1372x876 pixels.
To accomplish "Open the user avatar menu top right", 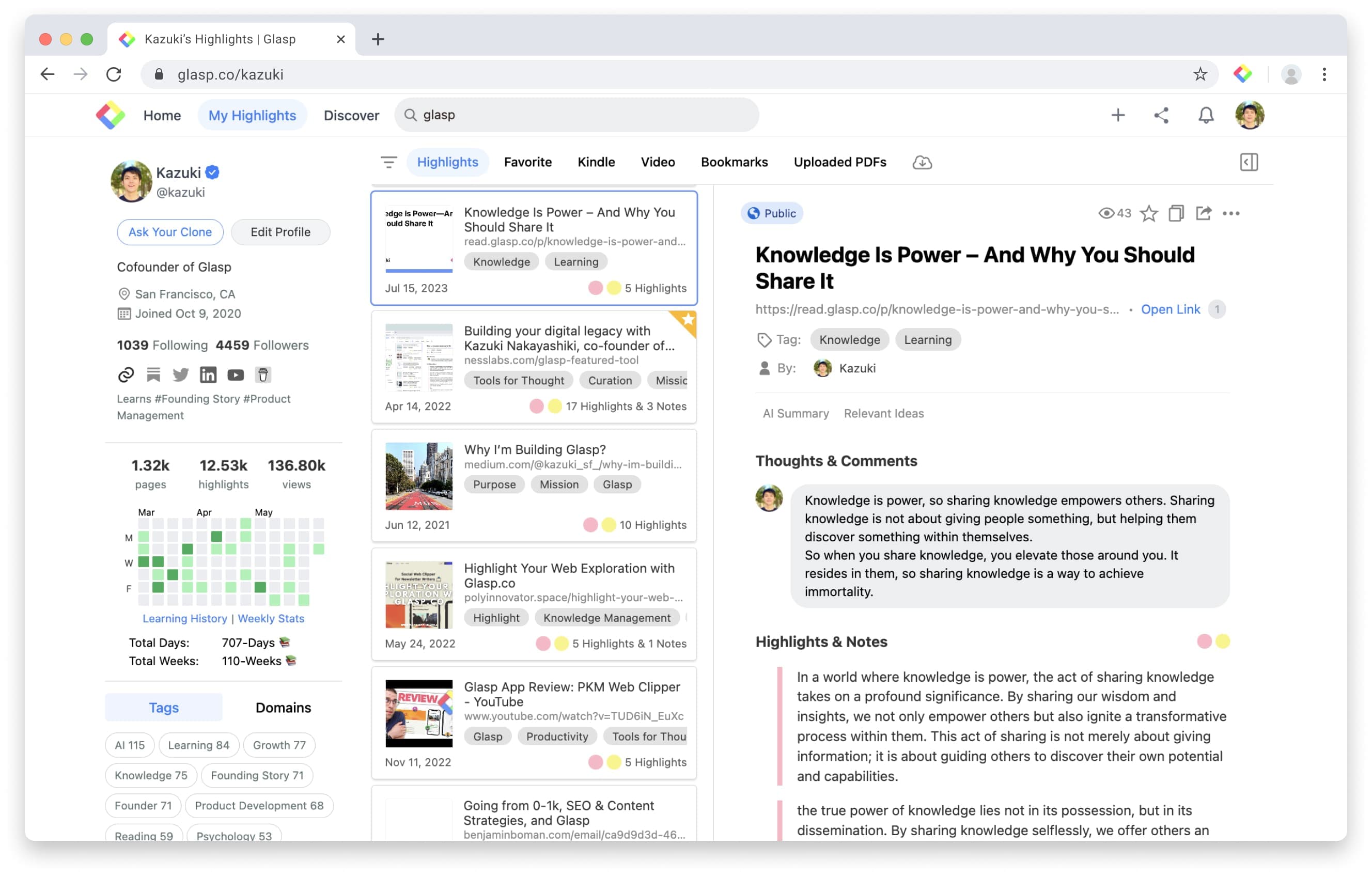I will tap(1249, 115).
